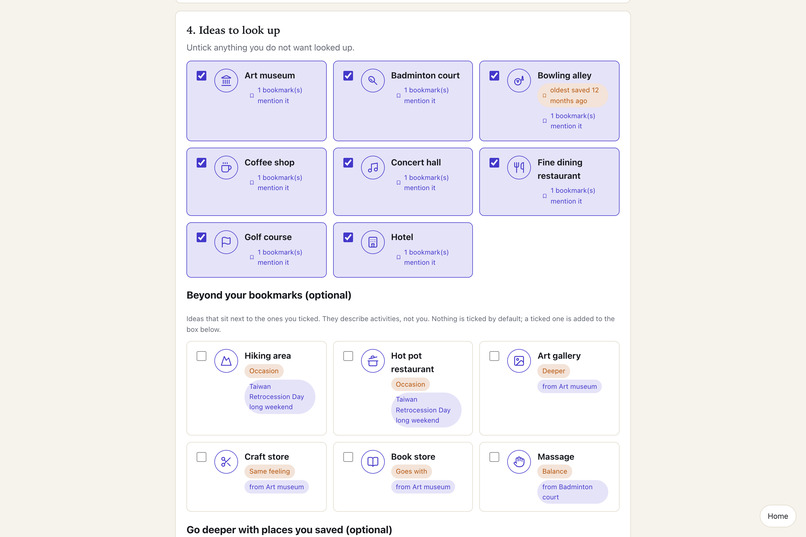Click the 'Goes with' tag on Book store
The height and width of the screenshot is (537, 806).
(411, 471)
